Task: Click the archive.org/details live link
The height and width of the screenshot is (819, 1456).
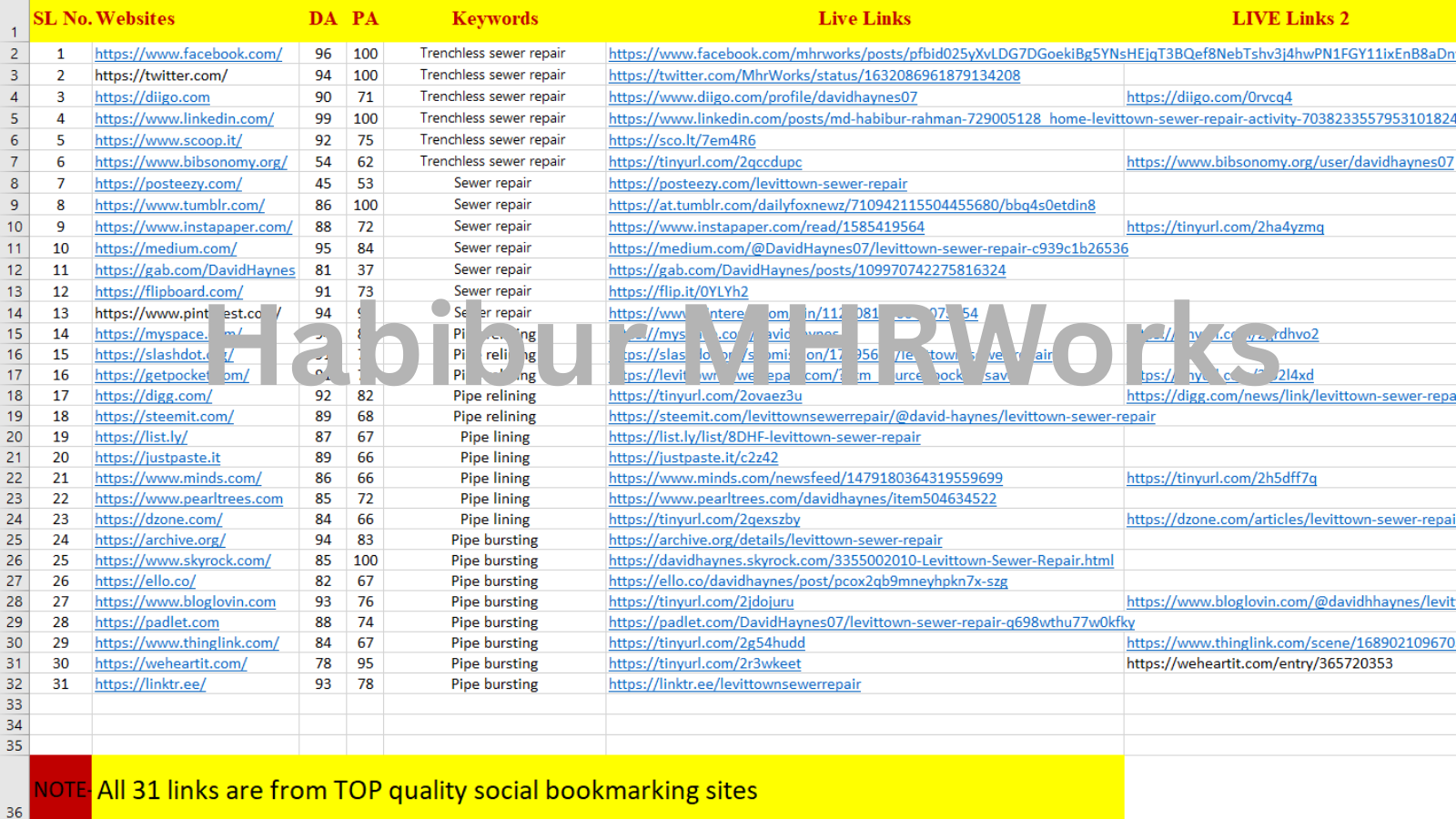Action: coord(774,541)
